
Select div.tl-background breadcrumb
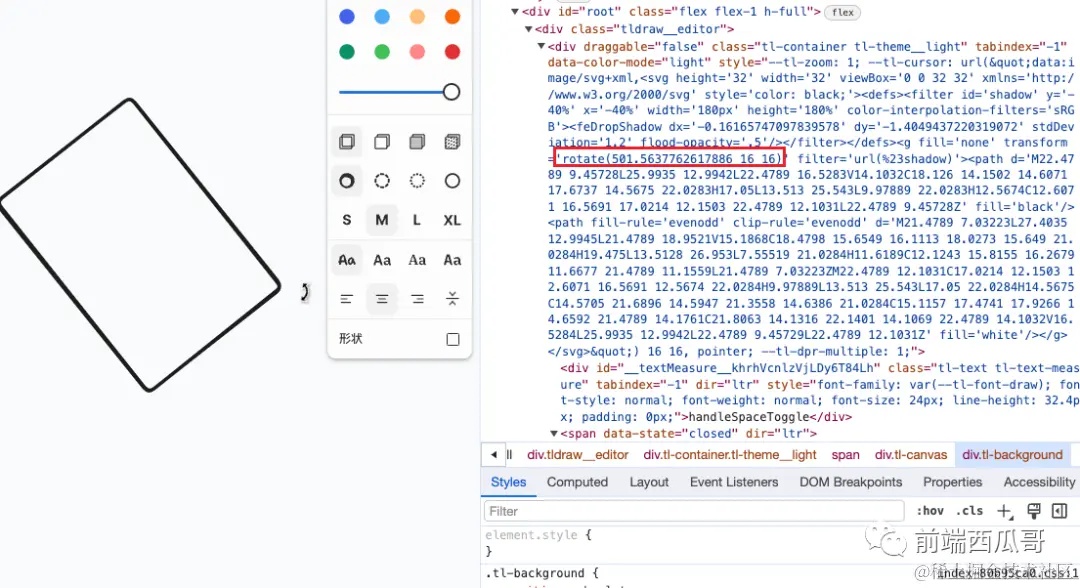coord(1012,454)
